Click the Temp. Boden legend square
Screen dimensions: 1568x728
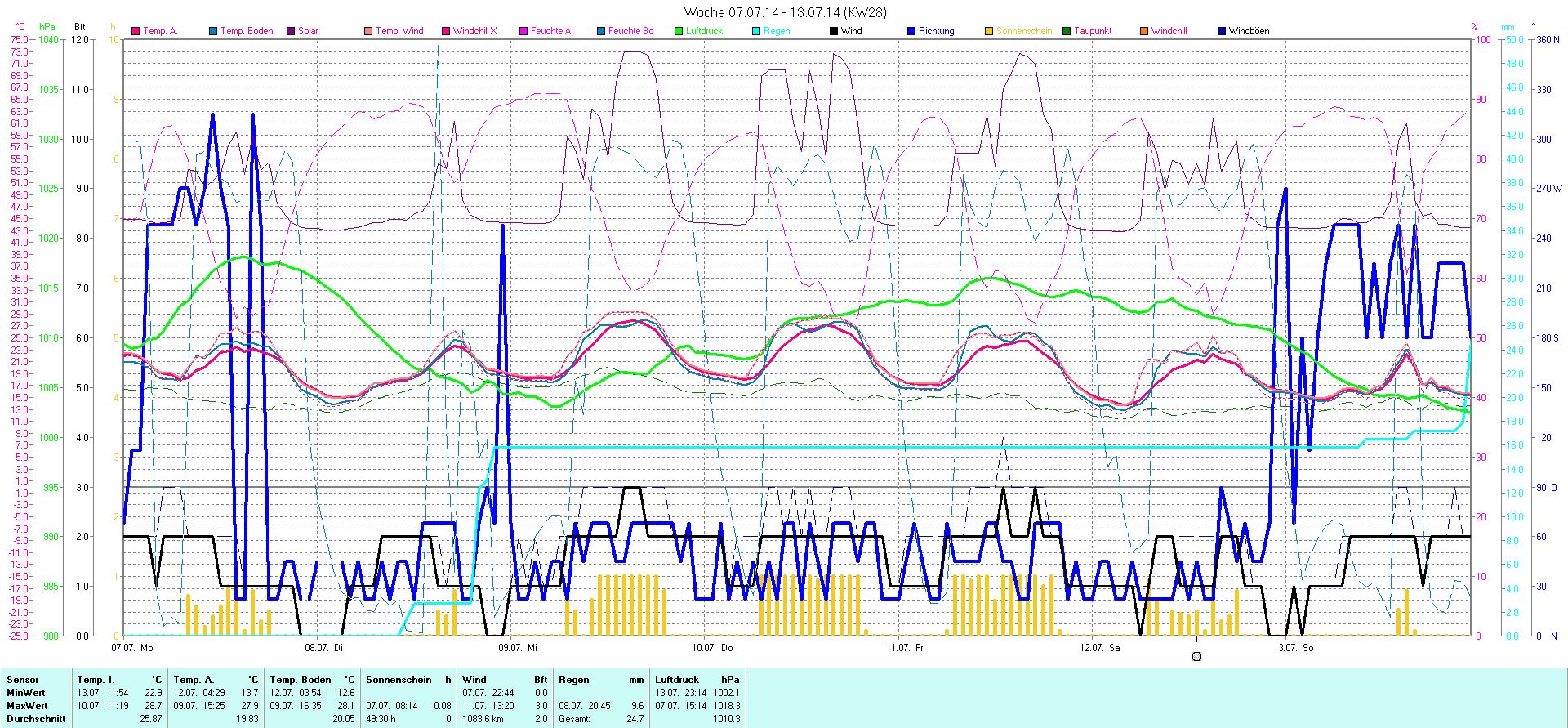tap(213, 31)
